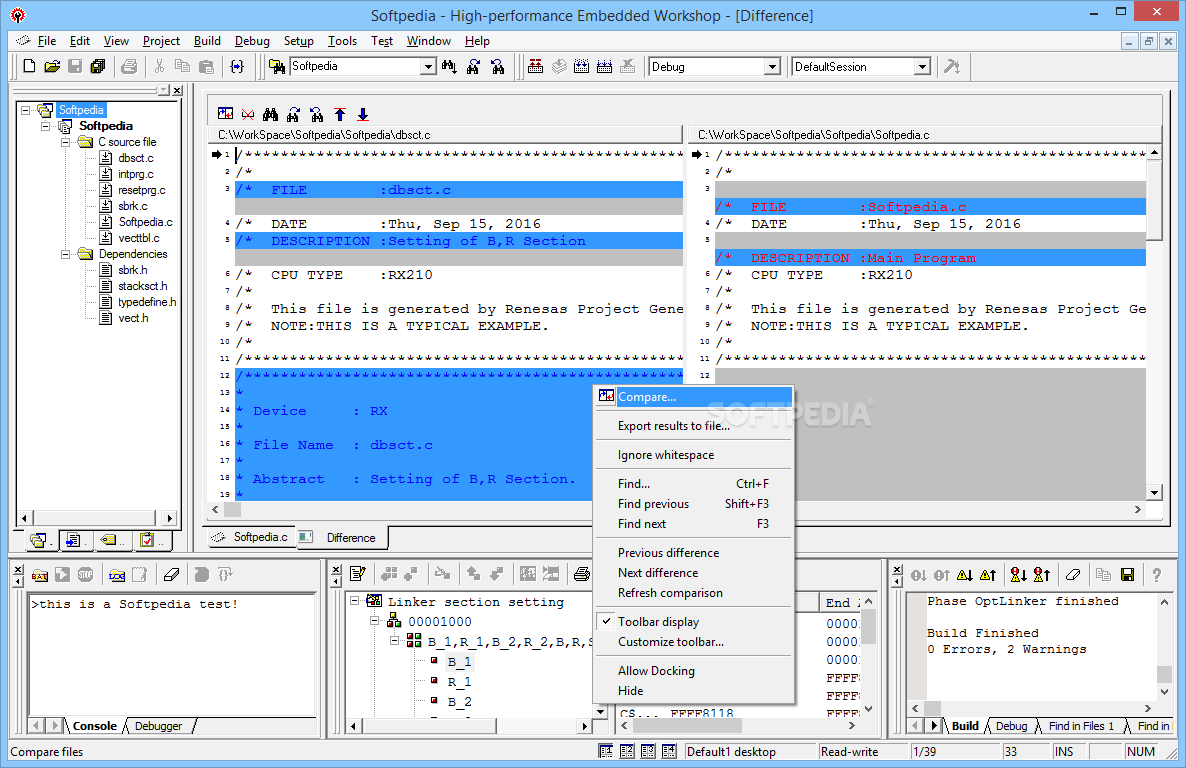Click the STOP icon in console toolbar
This screenshot has height=768, width=1186.
coord(85,575)
